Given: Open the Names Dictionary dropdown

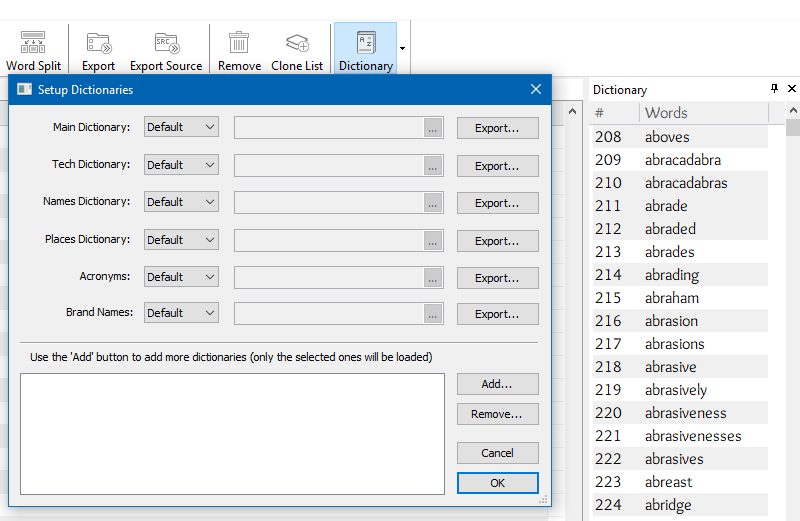Looking at the screenshot, I should (181, 202).
